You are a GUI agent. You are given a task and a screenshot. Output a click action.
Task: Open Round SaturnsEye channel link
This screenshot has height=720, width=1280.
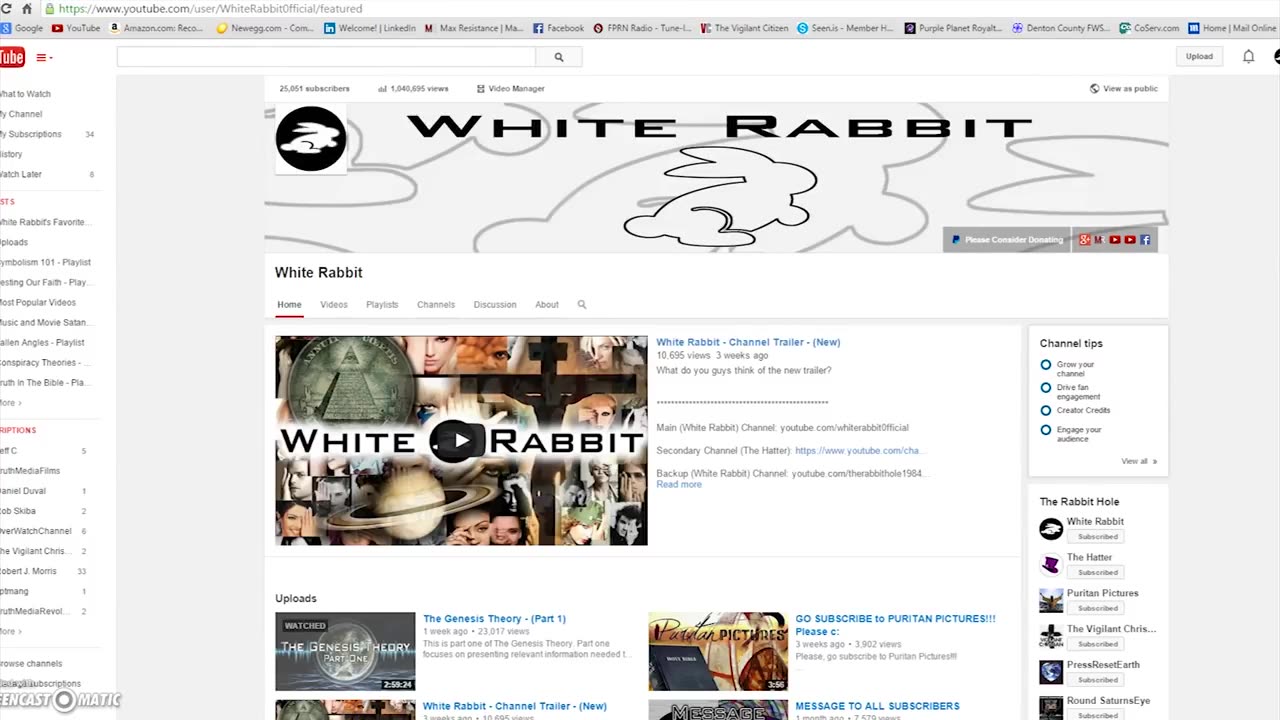click(x=1108, y=701)
